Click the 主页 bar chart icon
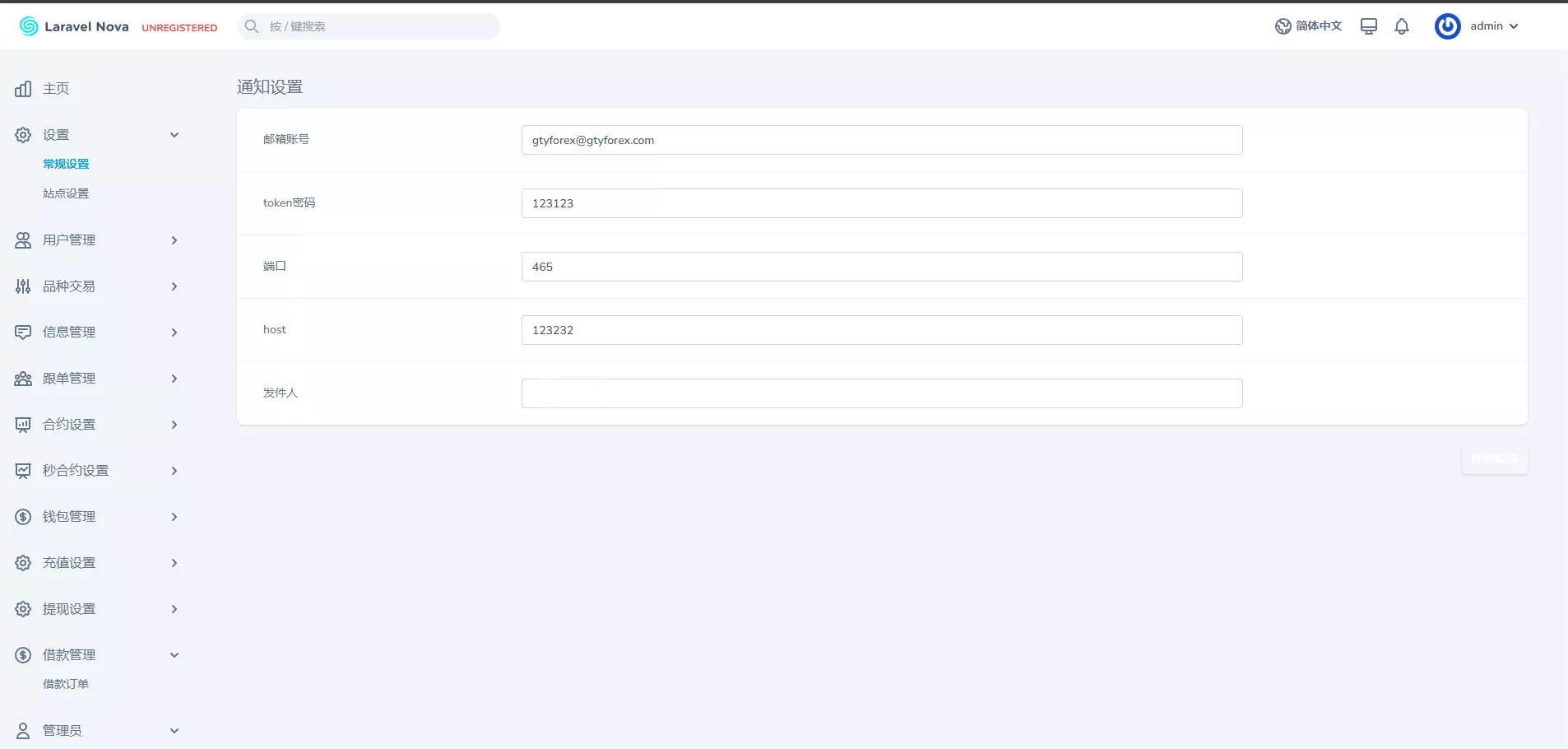Viewport: 1568px width, 749px height. pos(23,89)
